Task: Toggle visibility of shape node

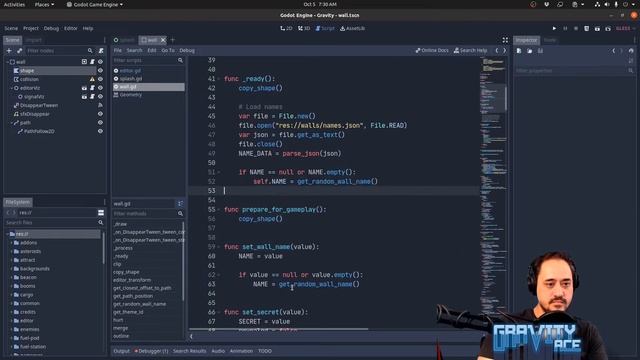Action: coord(100,71)
